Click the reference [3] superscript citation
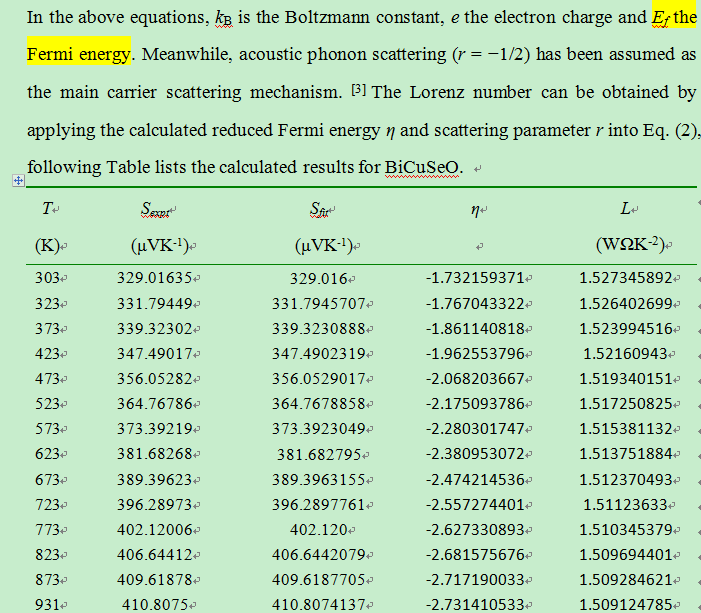Image resolution: width=701 pixels, height=613 pixels. (x=359, y=89)
